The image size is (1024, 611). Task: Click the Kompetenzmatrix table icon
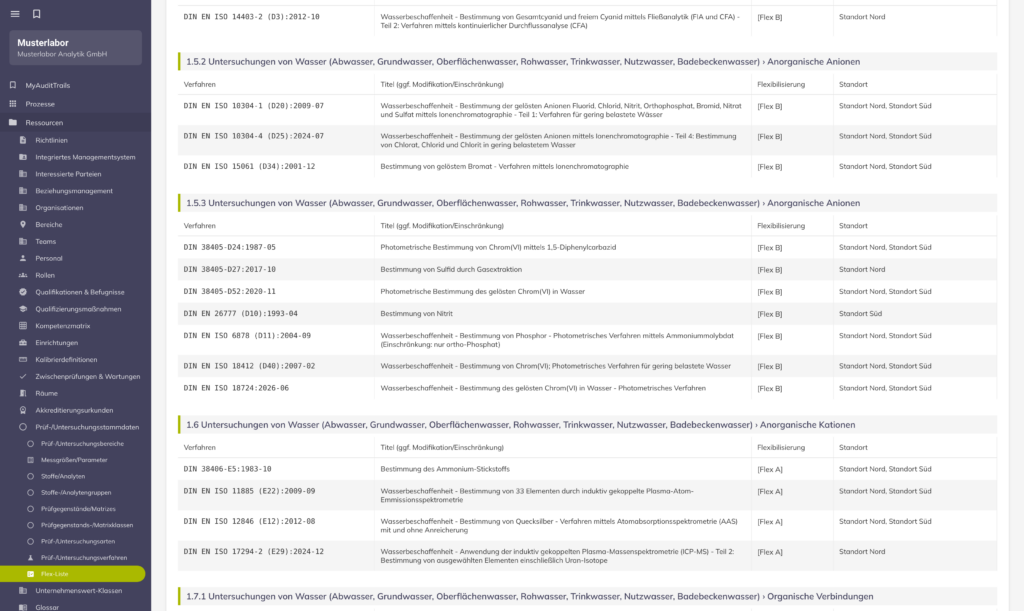pyautogui.click(x=23, y=326)
